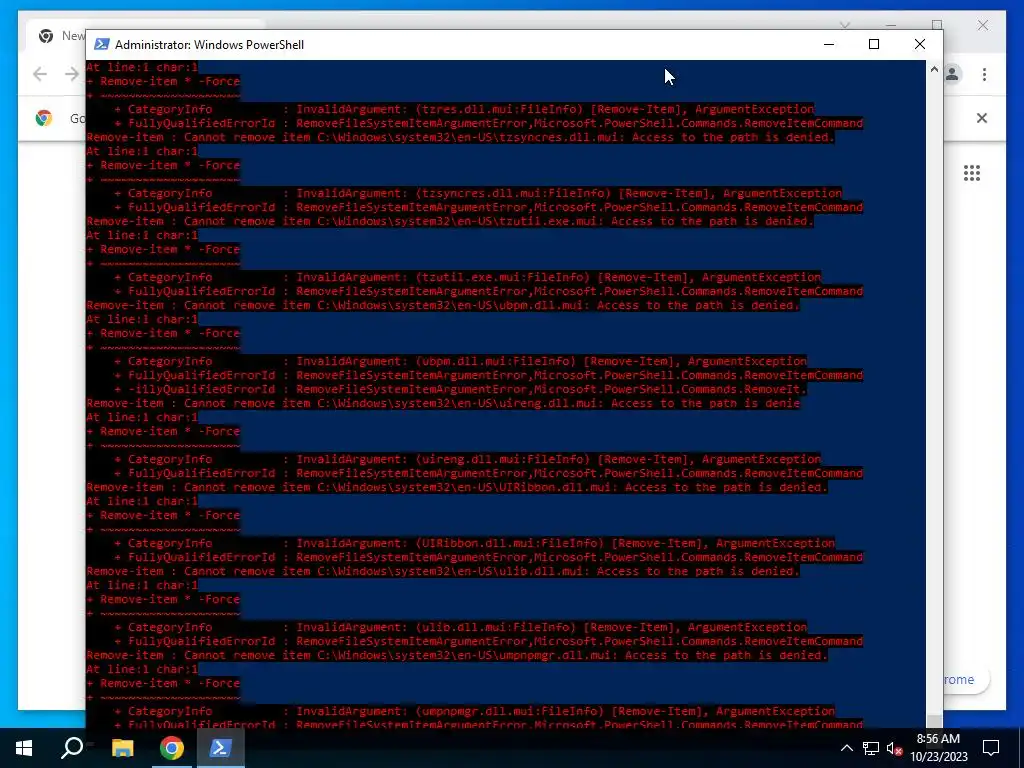Close the Chrome window

pyautogui.click(x=983, y=25)
